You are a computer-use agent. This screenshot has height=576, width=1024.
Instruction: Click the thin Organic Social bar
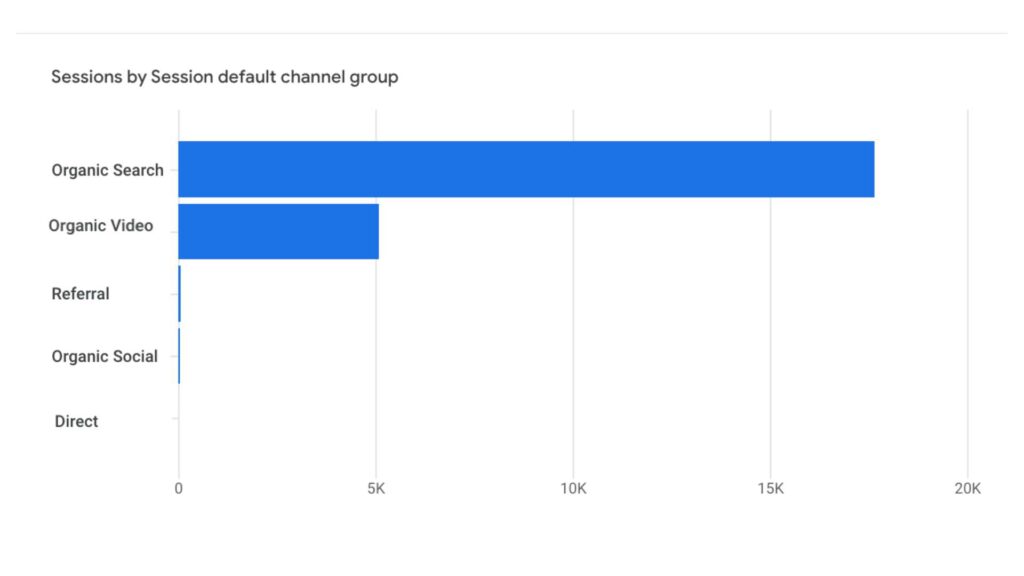[x=179, y=356]
